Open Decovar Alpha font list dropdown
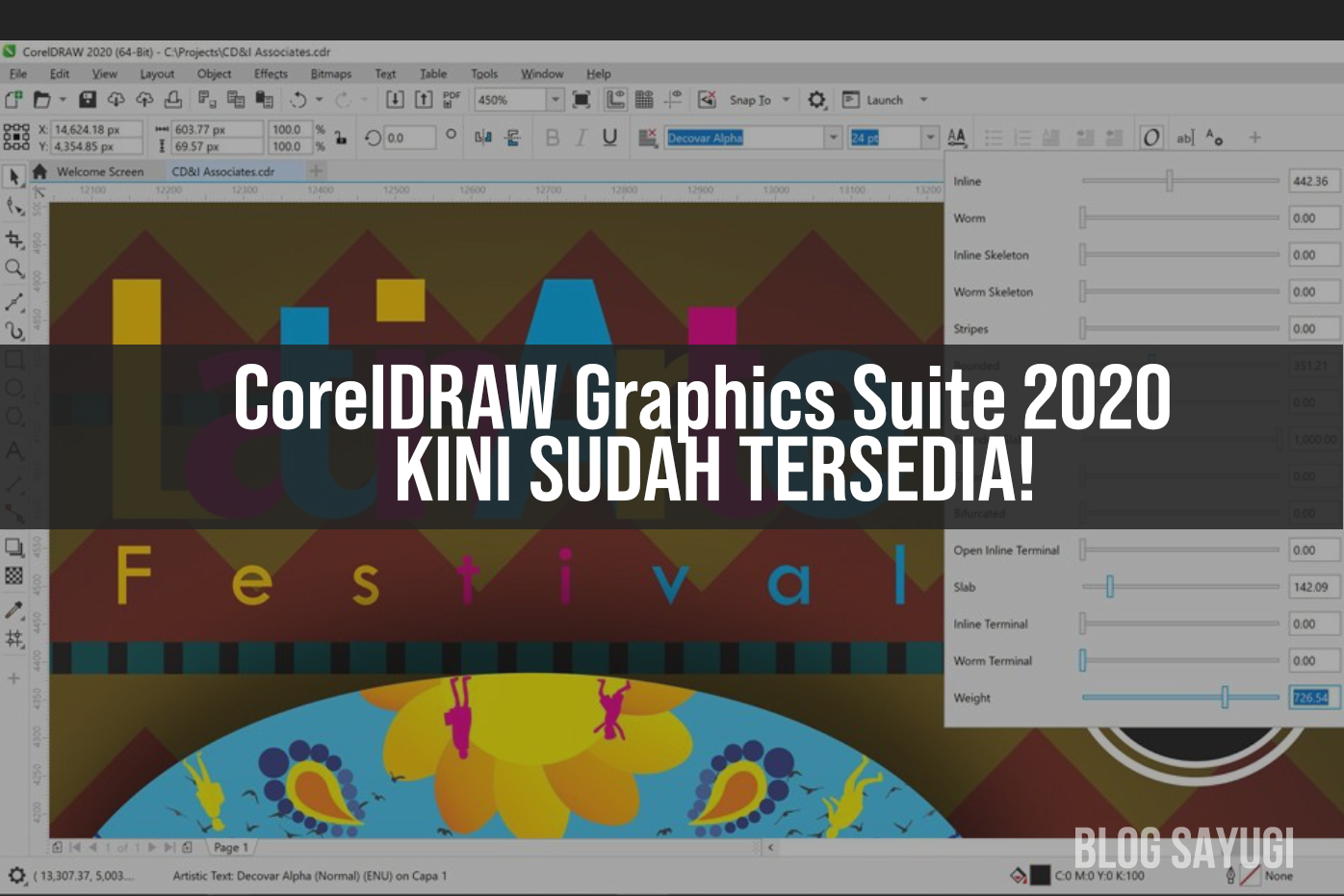 (834, 138)
